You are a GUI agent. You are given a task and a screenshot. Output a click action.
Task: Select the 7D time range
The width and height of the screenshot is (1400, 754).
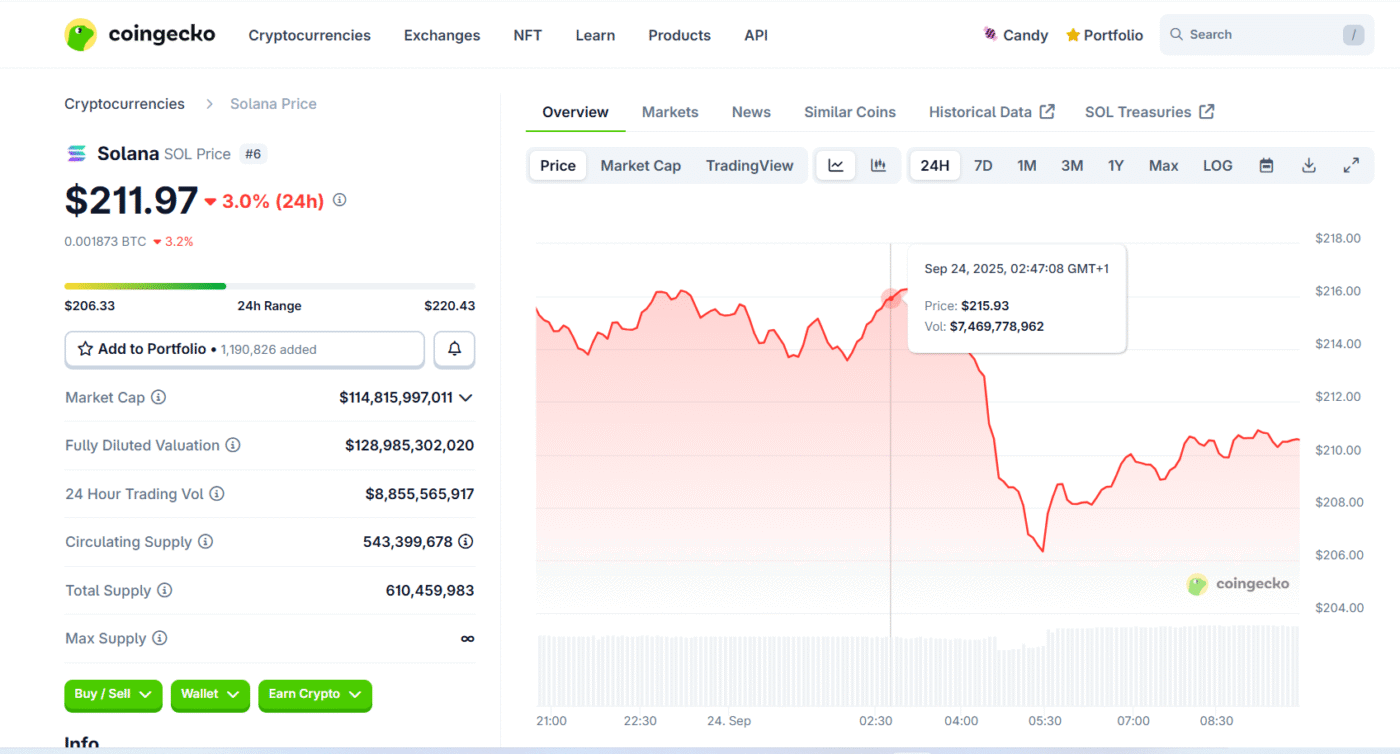click(x=983, y=166)
